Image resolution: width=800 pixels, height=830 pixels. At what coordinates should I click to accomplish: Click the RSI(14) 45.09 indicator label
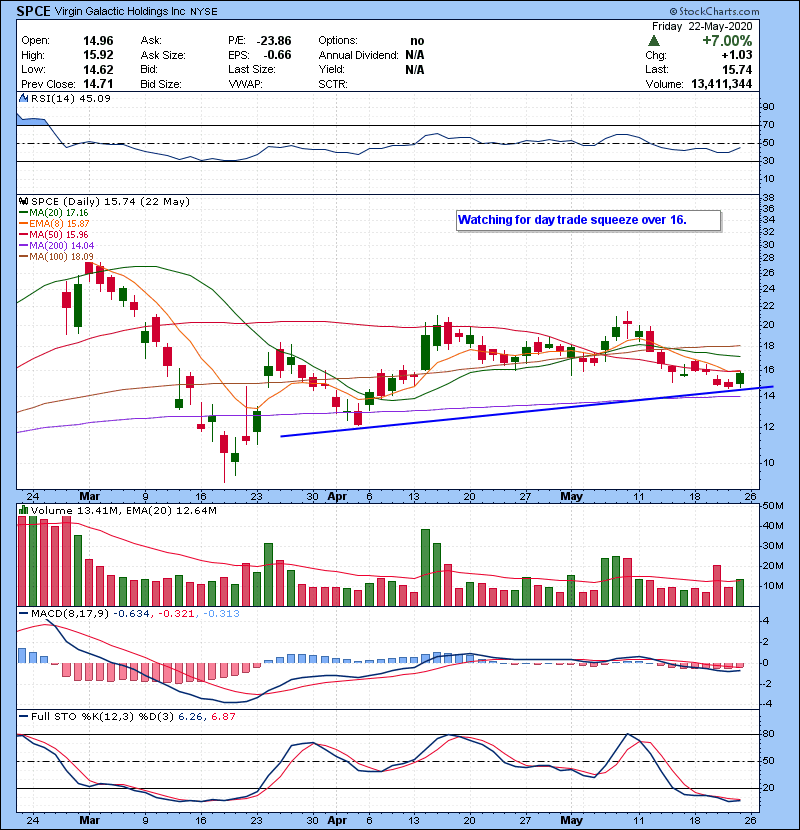71,98
